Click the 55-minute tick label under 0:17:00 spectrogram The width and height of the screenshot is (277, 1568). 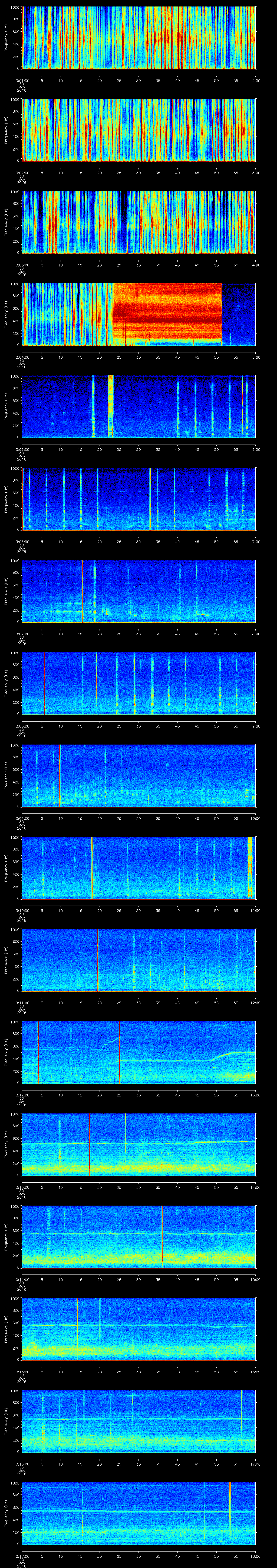pos(236,1556)
